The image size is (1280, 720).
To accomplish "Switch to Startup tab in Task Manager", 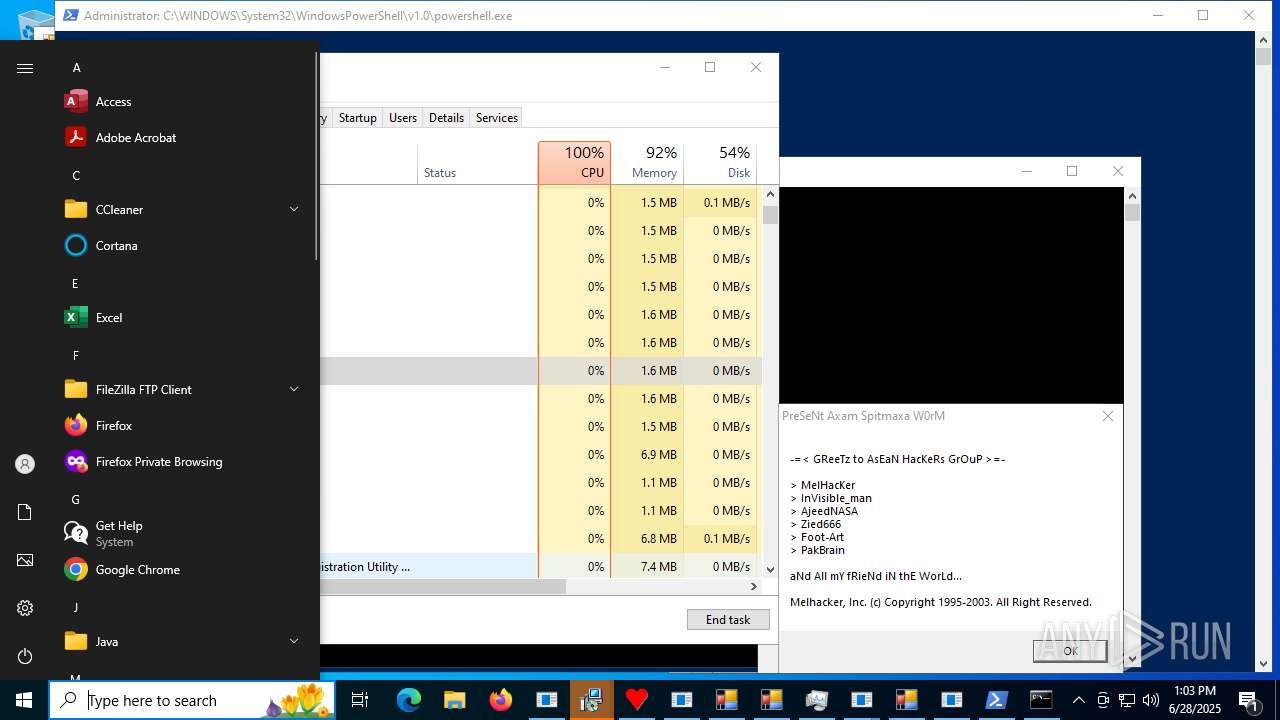I will pos(357,118).
